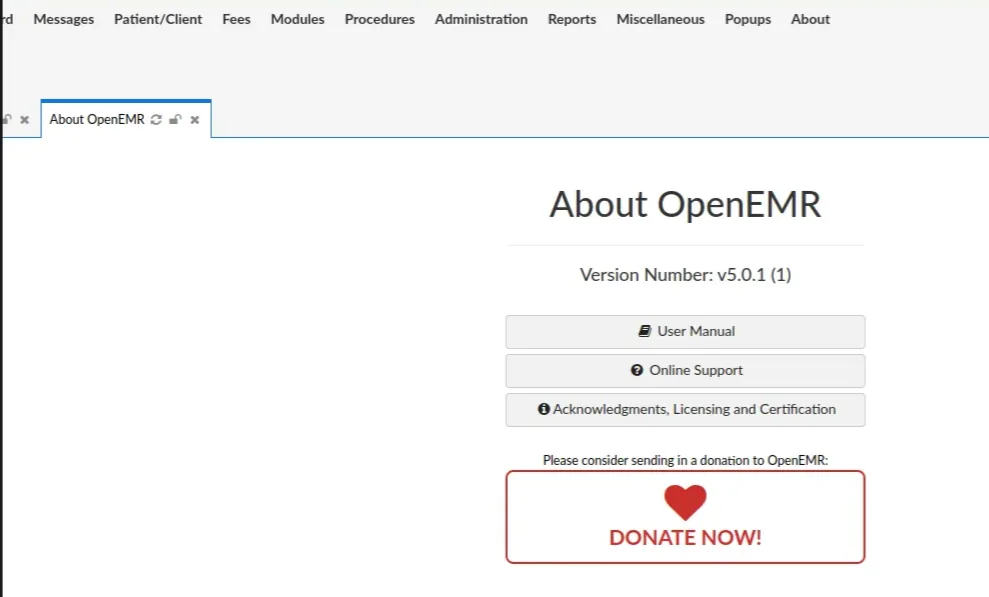Click the info icon beside Acknowledgments
989x597 pixels.
(544, 409)
